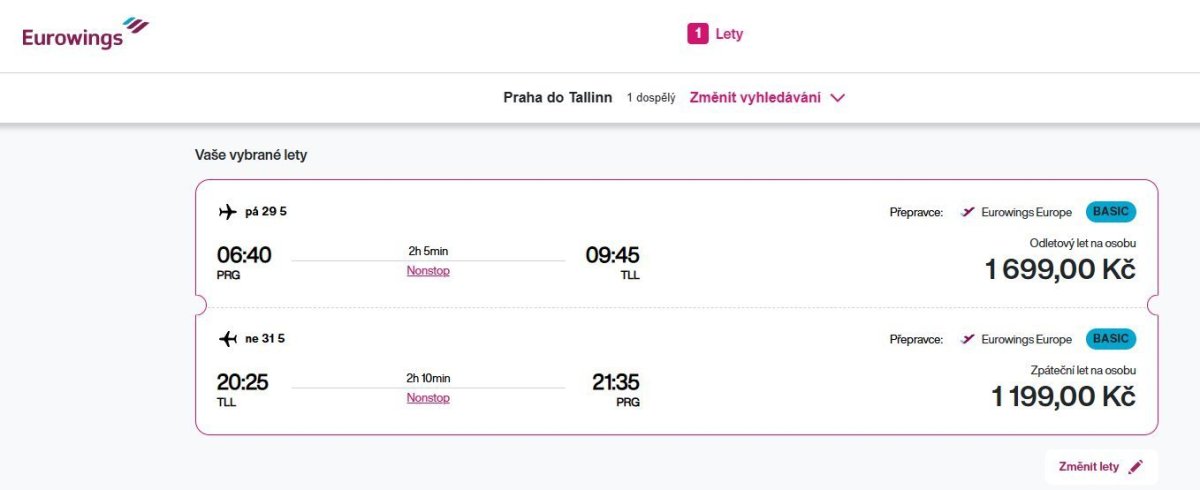Click the Změnit lety button
This screenshot has width=1200, height=490.
(x=1089, y=467)
